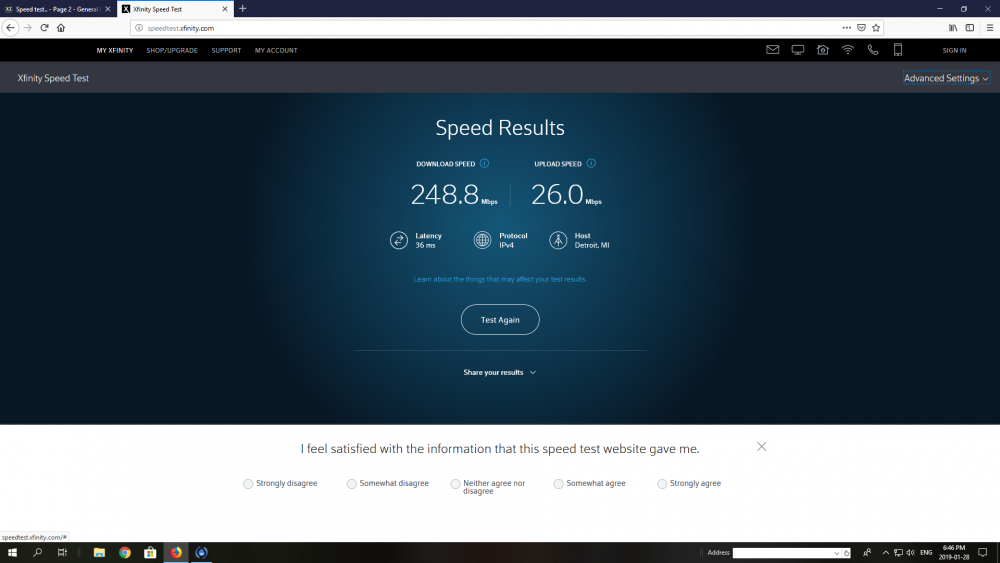Click the download speed info icon
The width and height of the screenshot is (1000, 563).
point(484,163)
